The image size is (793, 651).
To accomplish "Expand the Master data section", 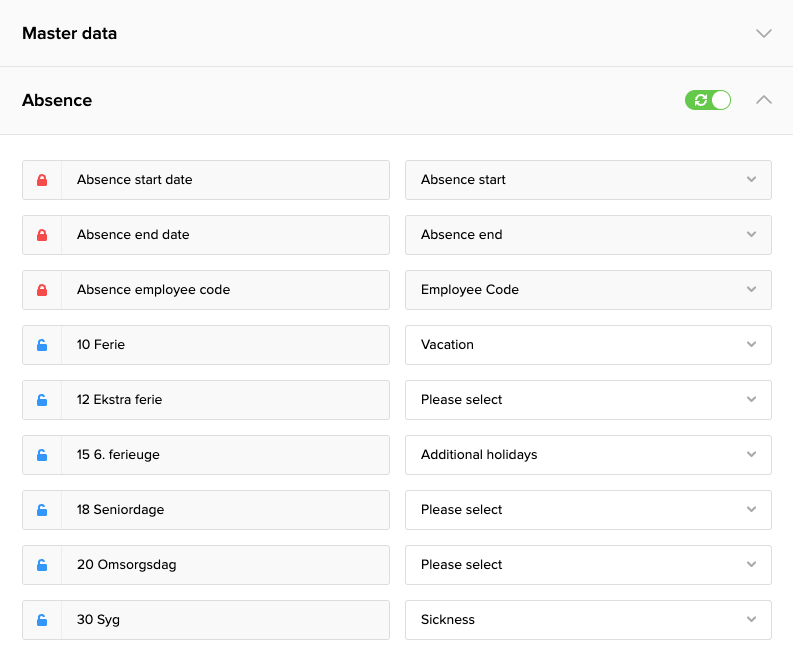I will click(764, 33).
